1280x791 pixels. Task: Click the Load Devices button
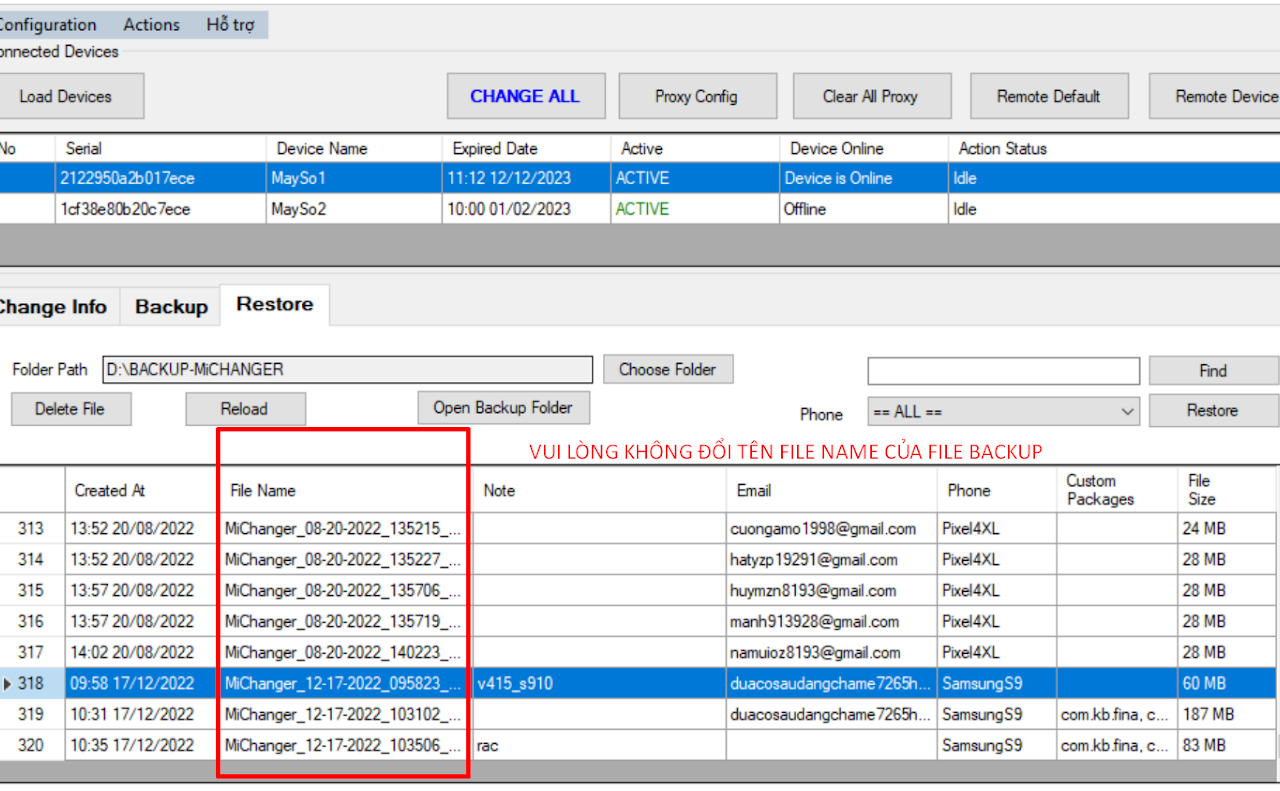click(x=66, y=97)
